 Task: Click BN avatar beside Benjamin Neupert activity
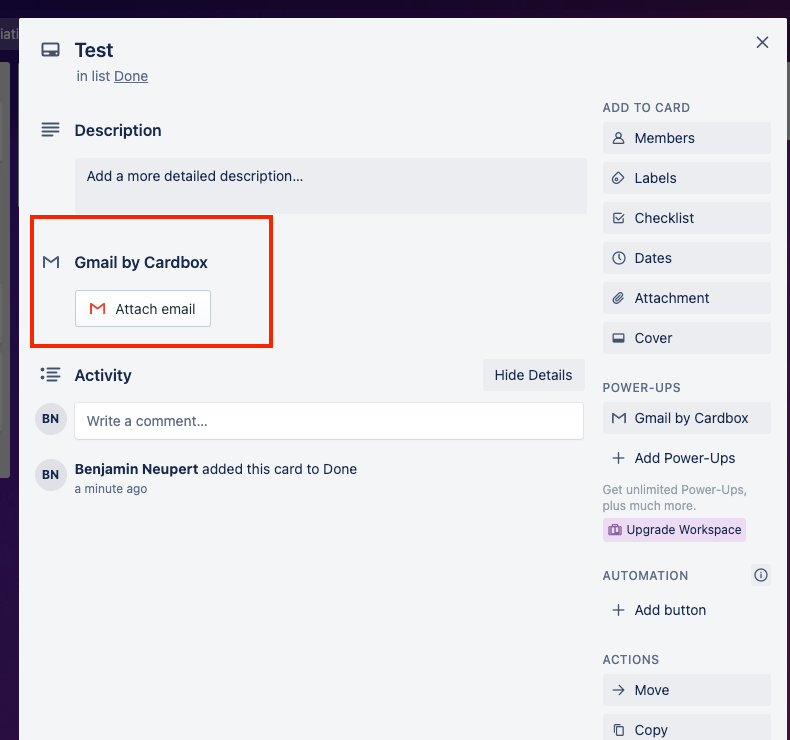tap(50, 475)
